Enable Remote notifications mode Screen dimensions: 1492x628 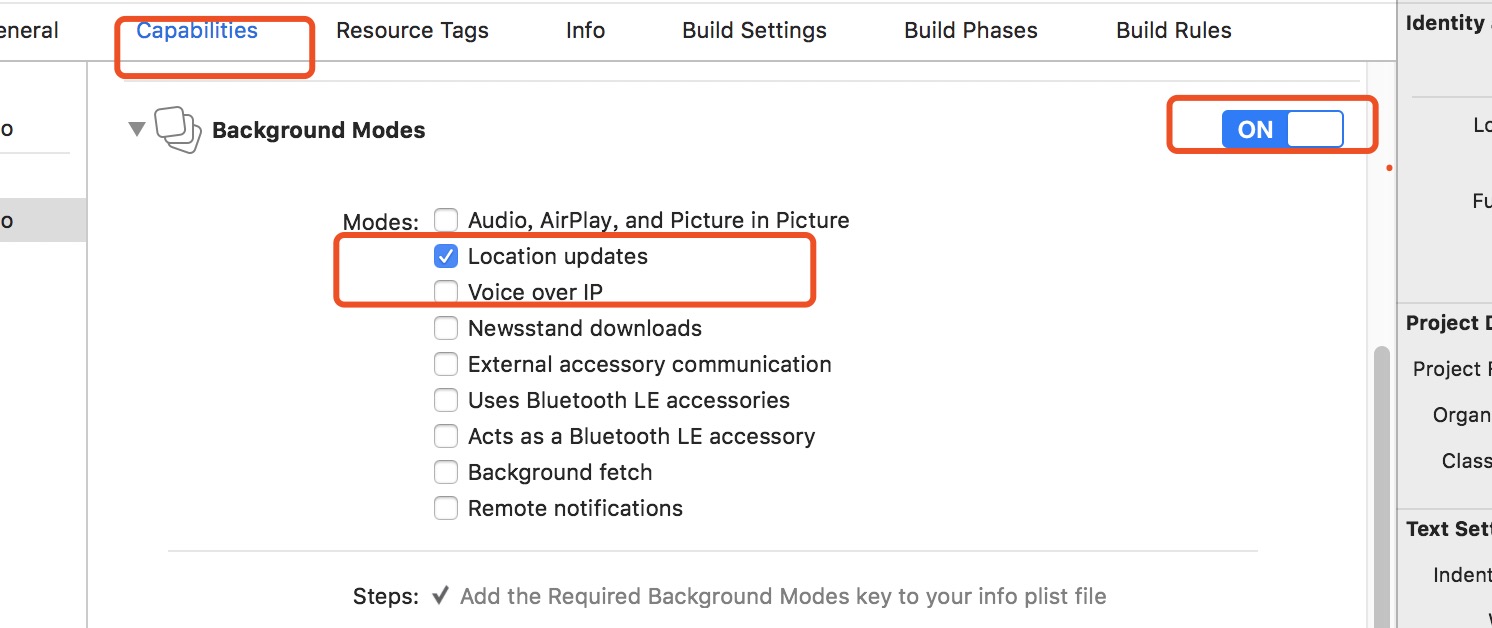click(446, 508)
